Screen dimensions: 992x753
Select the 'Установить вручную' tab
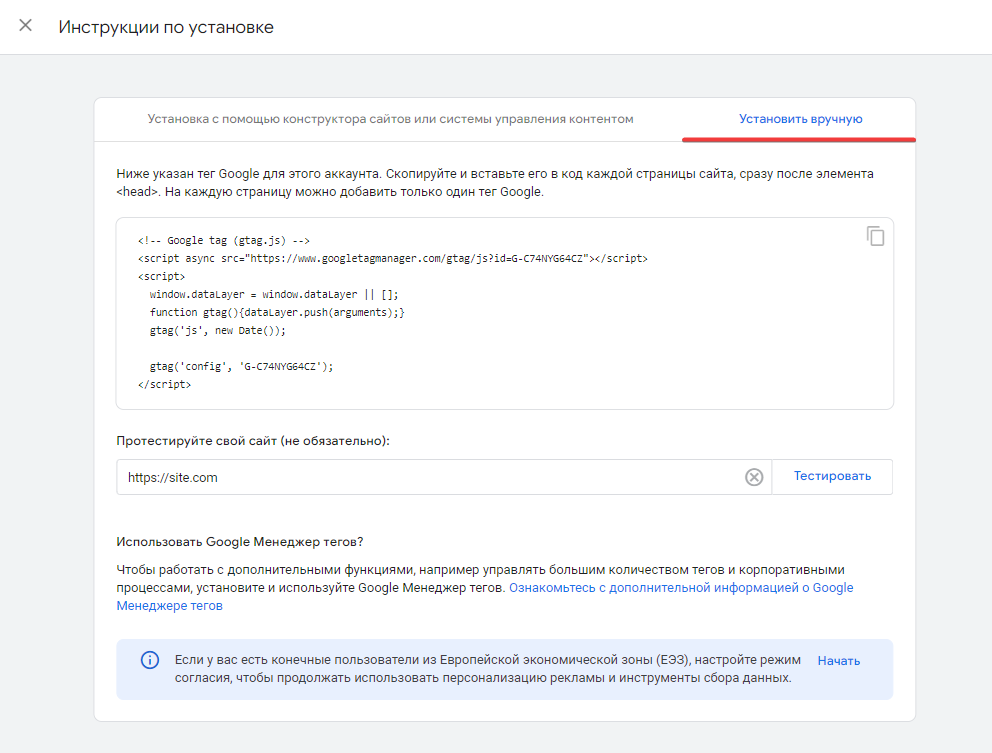pos(800,119)
